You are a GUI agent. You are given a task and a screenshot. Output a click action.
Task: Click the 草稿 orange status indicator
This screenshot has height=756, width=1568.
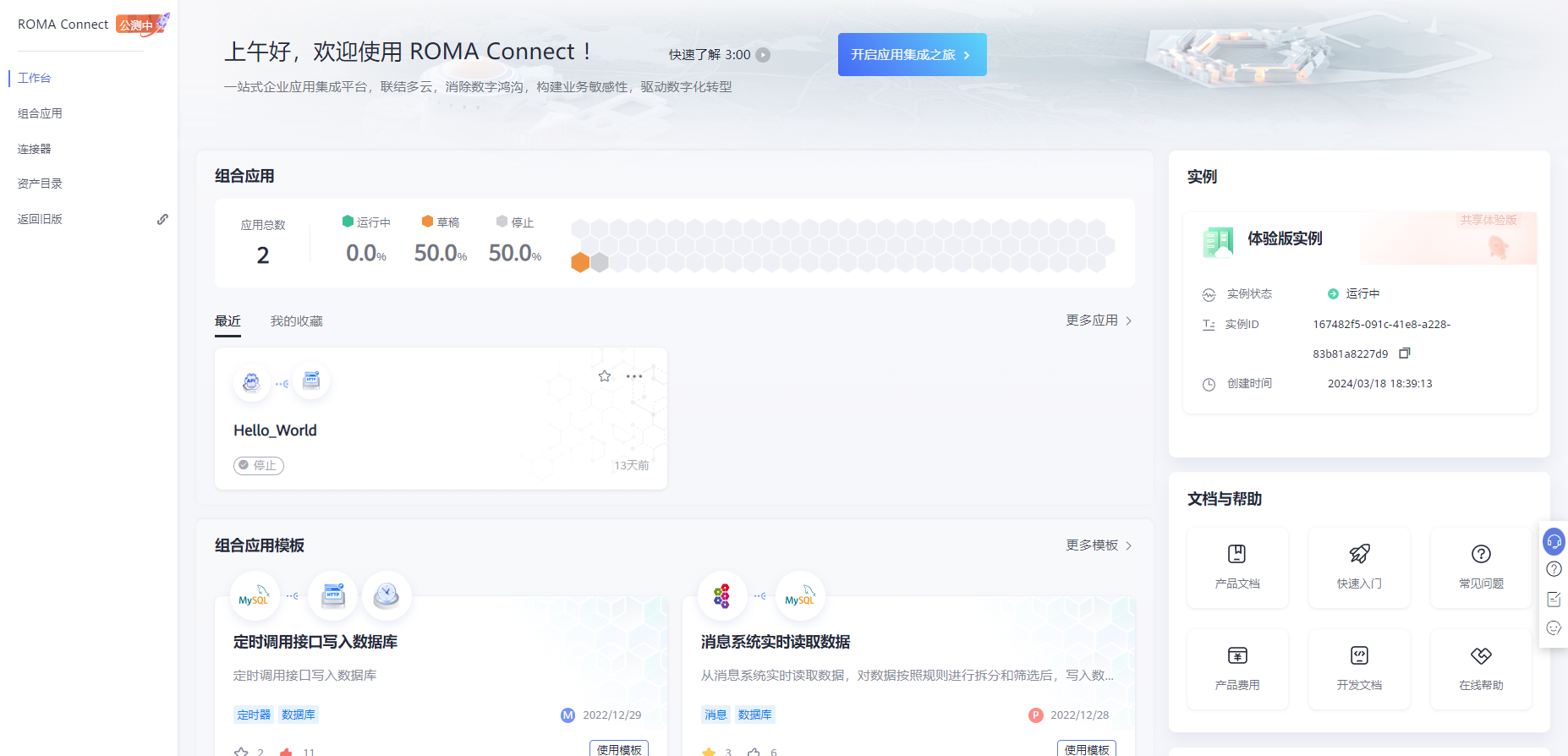tap(441, 222)
